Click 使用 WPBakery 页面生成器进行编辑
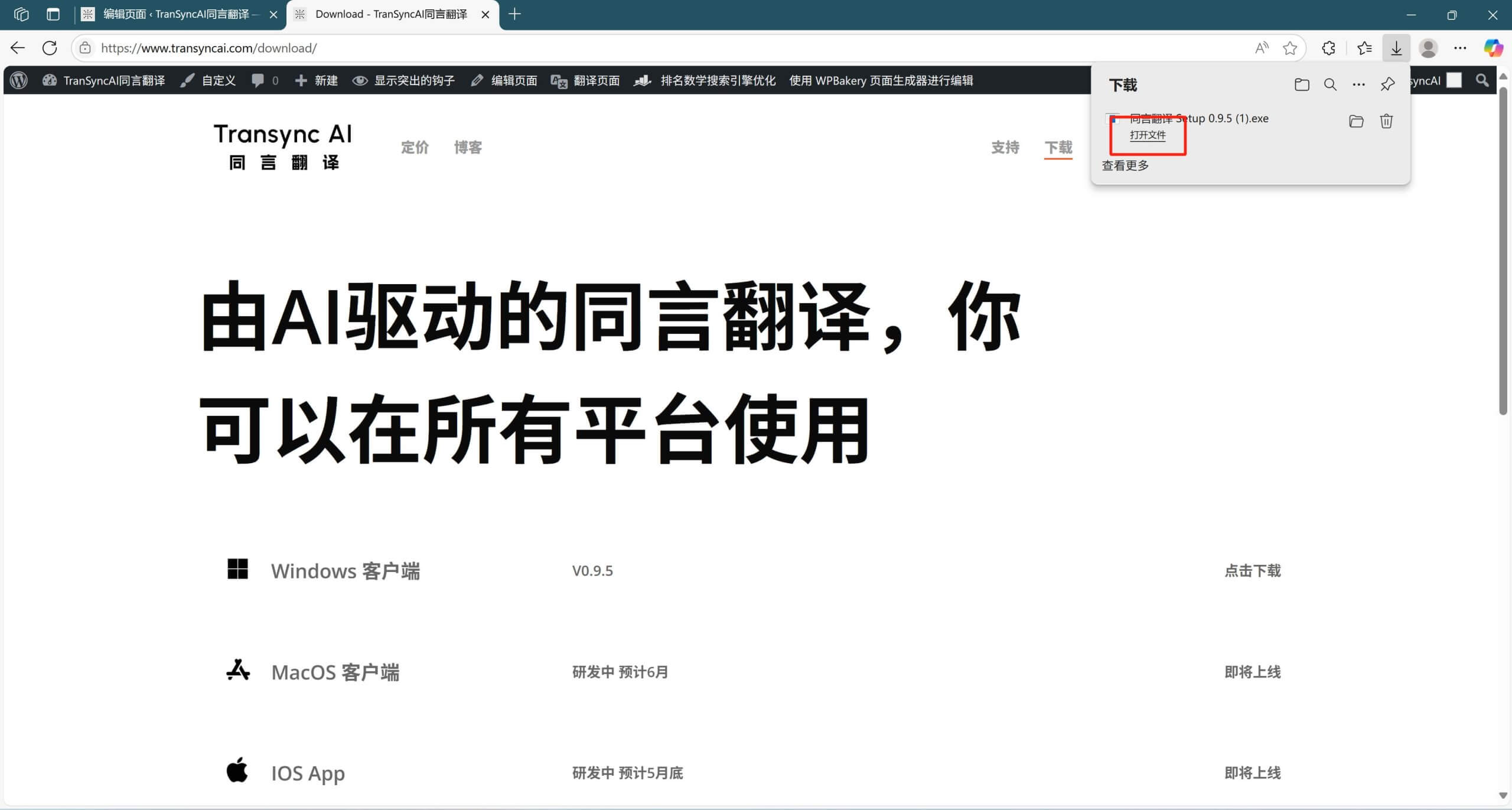Viewport: 1512px width, 810px height. click(x=881, y=80)
